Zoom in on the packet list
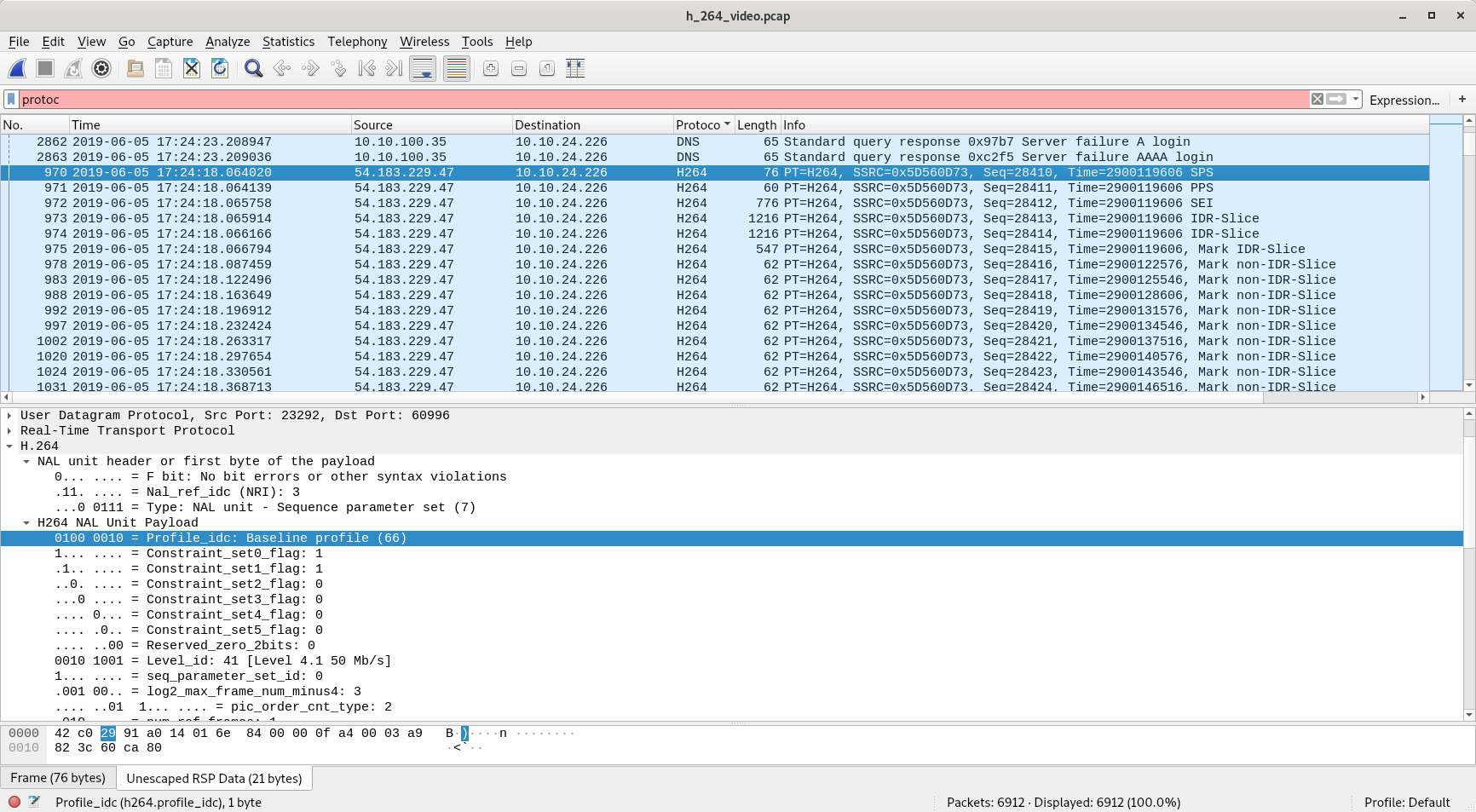 coord(490,68)
